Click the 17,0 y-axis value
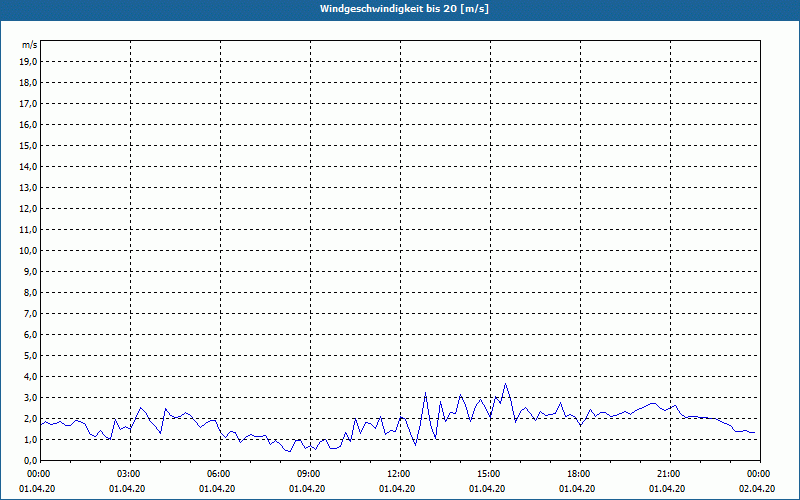The image size is (800, 500). (28, 104)
